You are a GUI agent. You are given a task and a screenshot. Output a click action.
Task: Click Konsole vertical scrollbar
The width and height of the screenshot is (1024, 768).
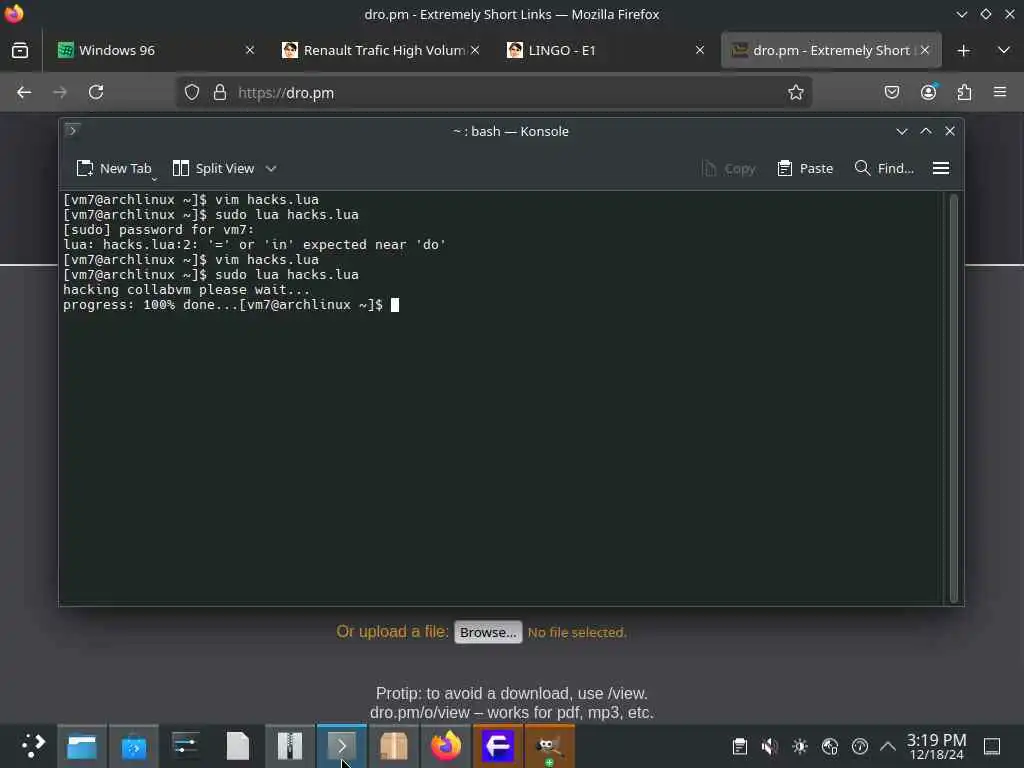[x=953, y=398]
